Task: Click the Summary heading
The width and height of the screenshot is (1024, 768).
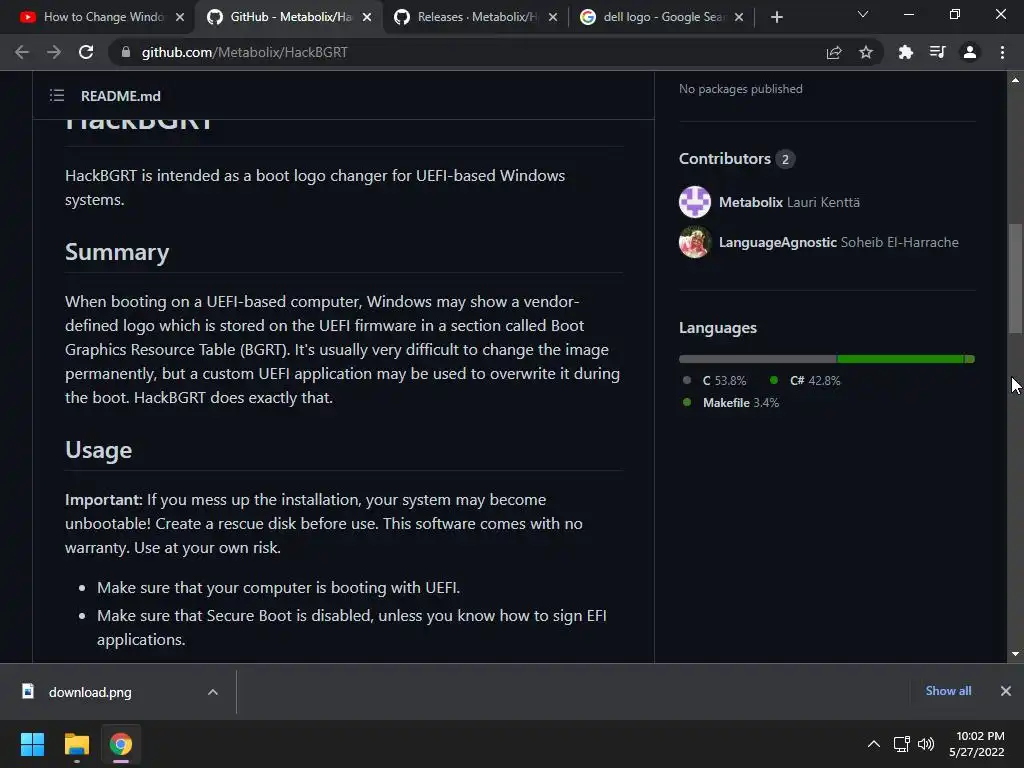Action: (117, 252)
